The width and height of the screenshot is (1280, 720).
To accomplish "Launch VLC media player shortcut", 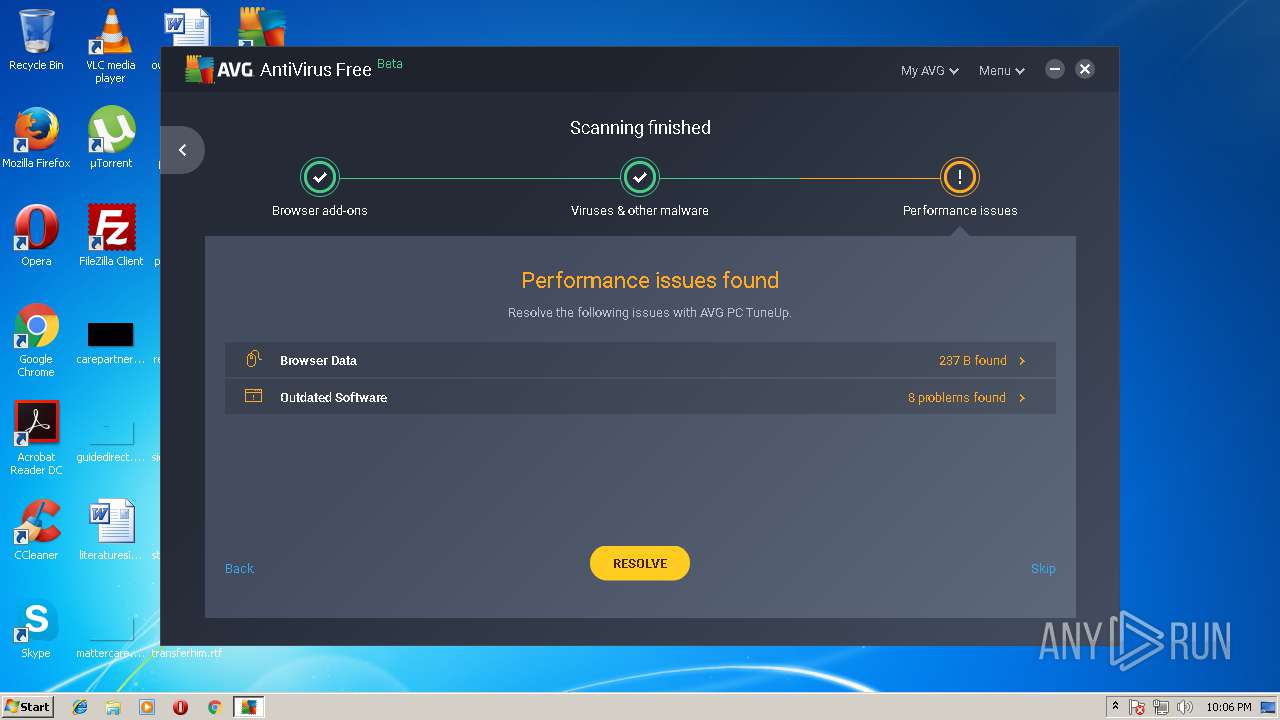I will tap(110, 45).
